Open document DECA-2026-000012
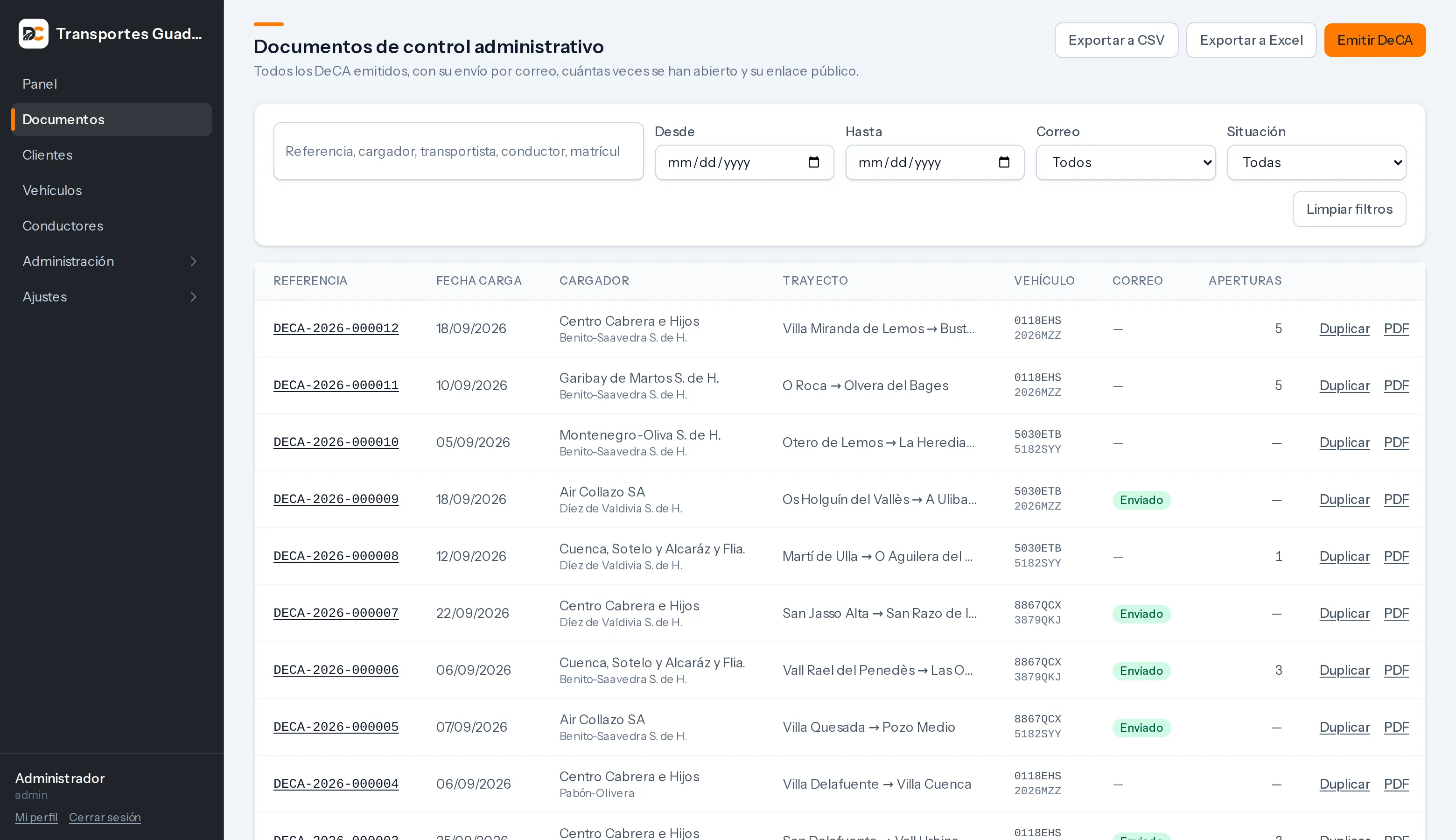This screenshot has height=840, width=1456. [336, 328]
